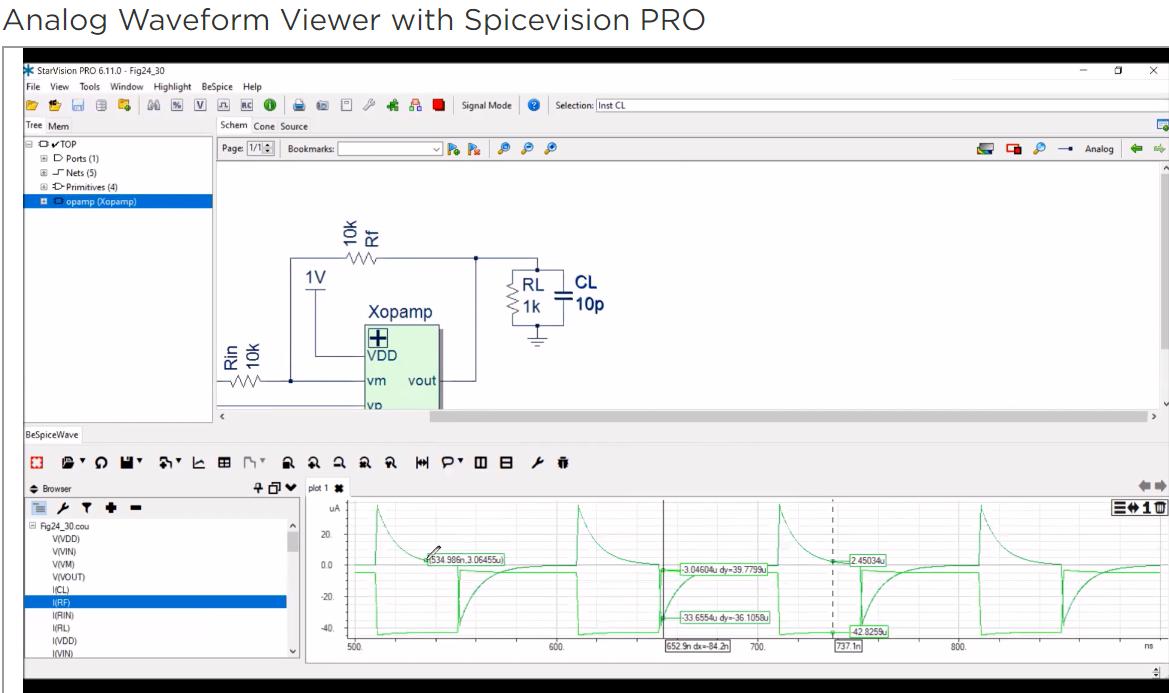
Task: Click the horizontal split layout icon
Action: pos(506,463)
